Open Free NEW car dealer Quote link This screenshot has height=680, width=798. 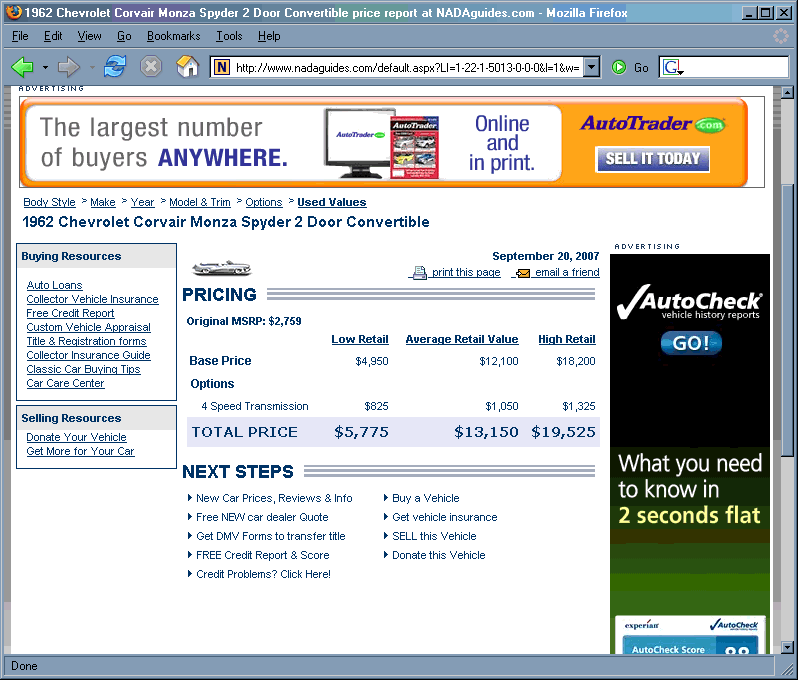click(262, 517)
